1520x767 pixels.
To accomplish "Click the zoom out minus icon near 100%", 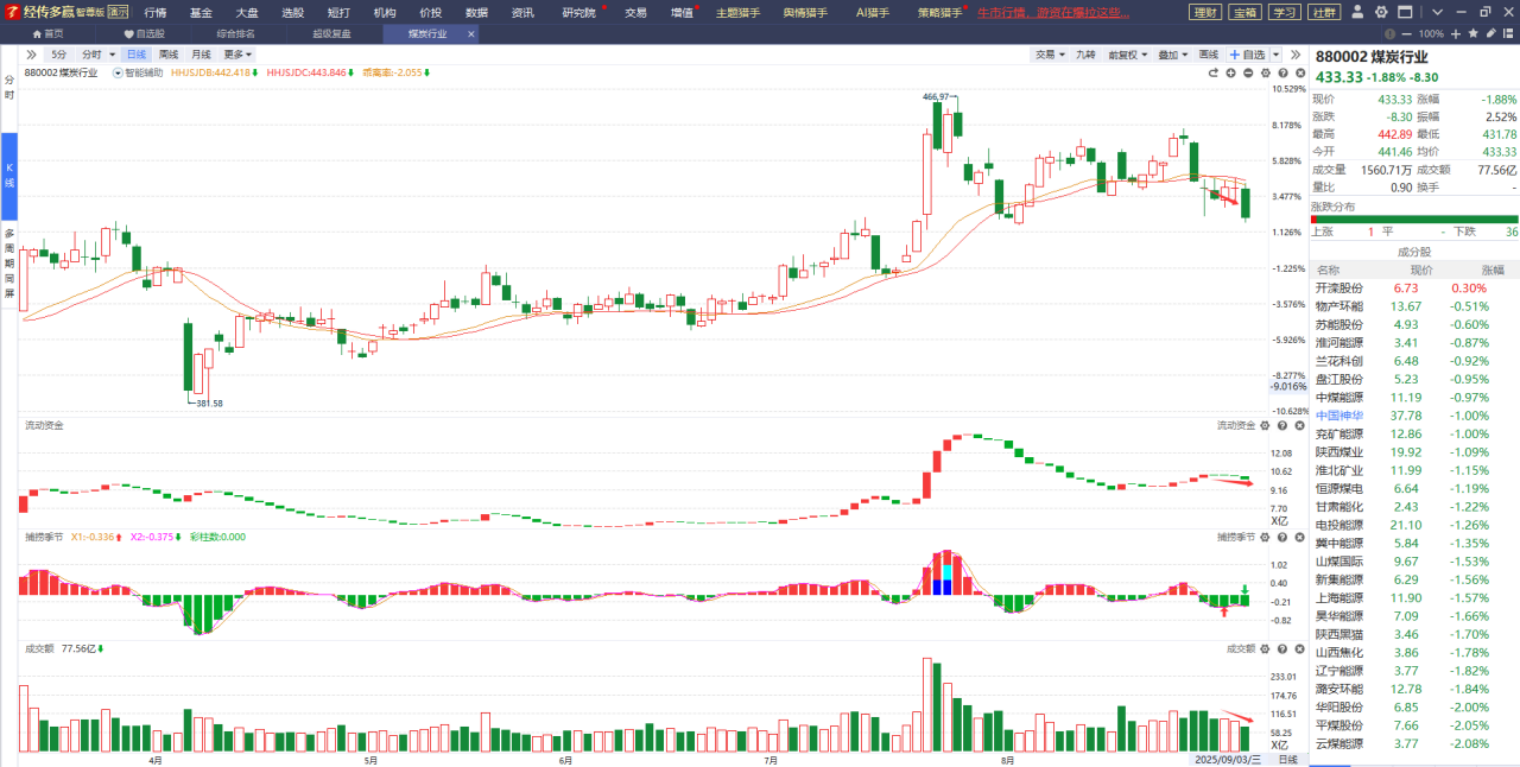I will coord(1407,34).
